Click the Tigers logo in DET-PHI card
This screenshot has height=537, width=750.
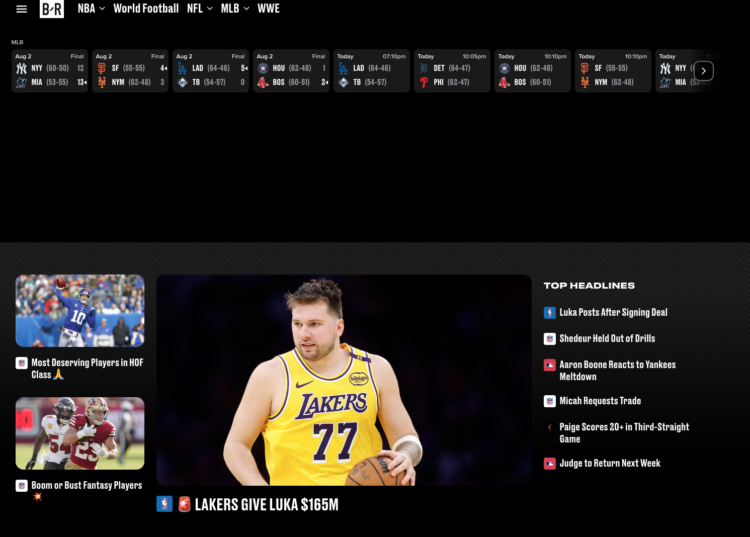click(x=424, y=68)
